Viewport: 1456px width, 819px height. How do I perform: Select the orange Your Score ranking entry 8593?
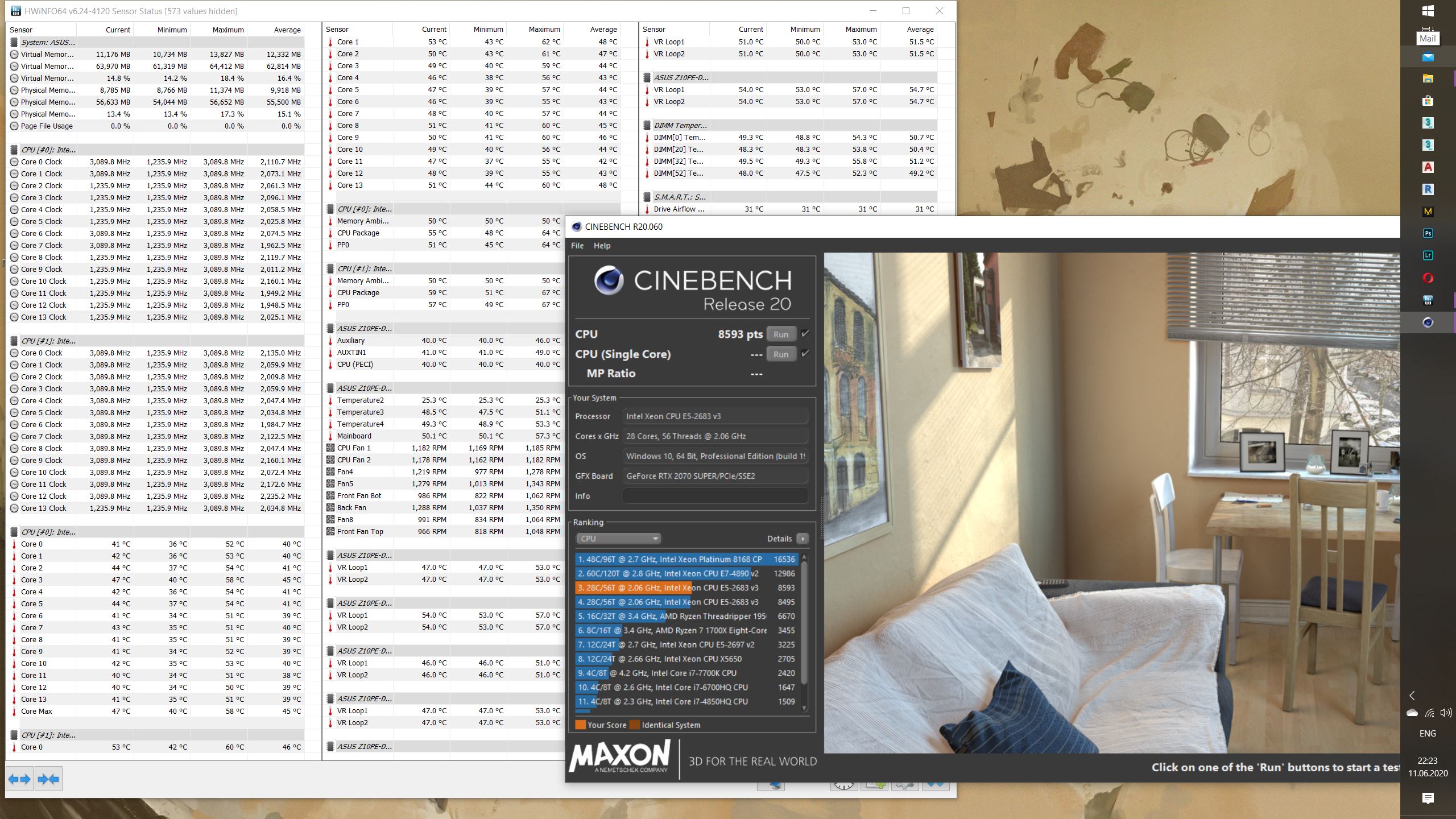(x=686, y=588)
